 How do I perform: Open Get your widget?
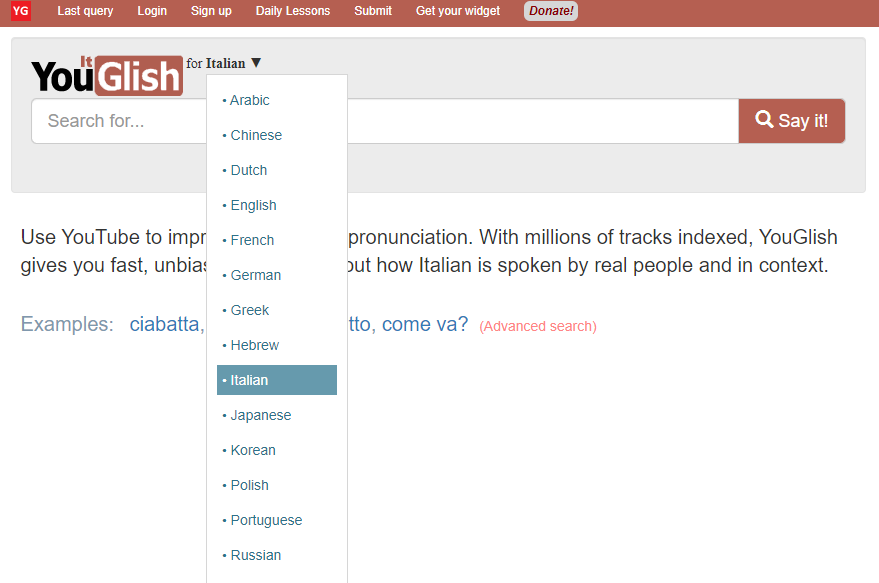coord(457,11)
